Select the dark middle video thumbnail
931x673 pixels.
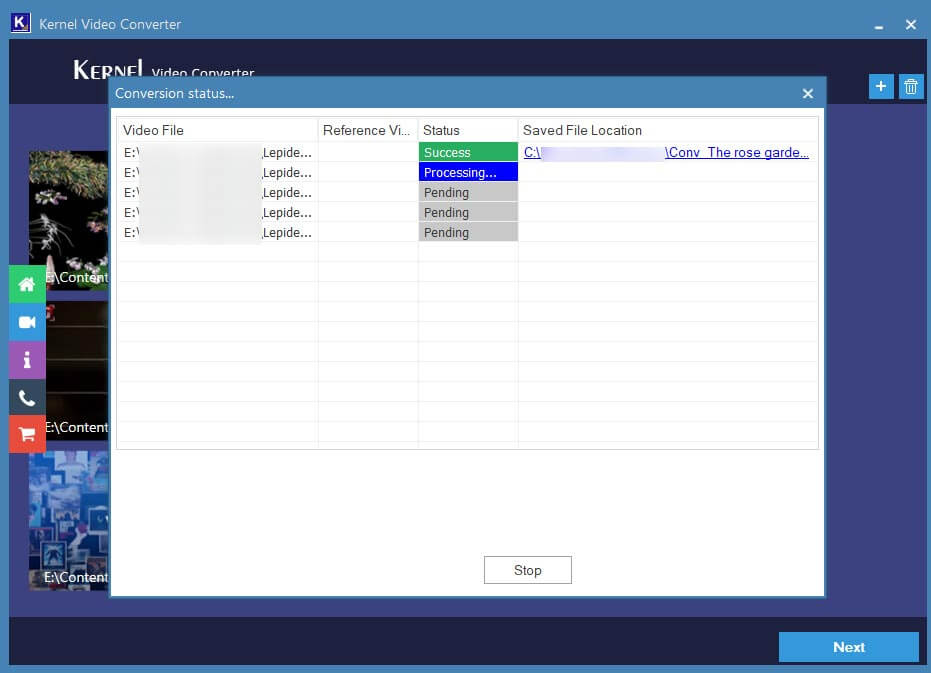[x=77, y=369]
